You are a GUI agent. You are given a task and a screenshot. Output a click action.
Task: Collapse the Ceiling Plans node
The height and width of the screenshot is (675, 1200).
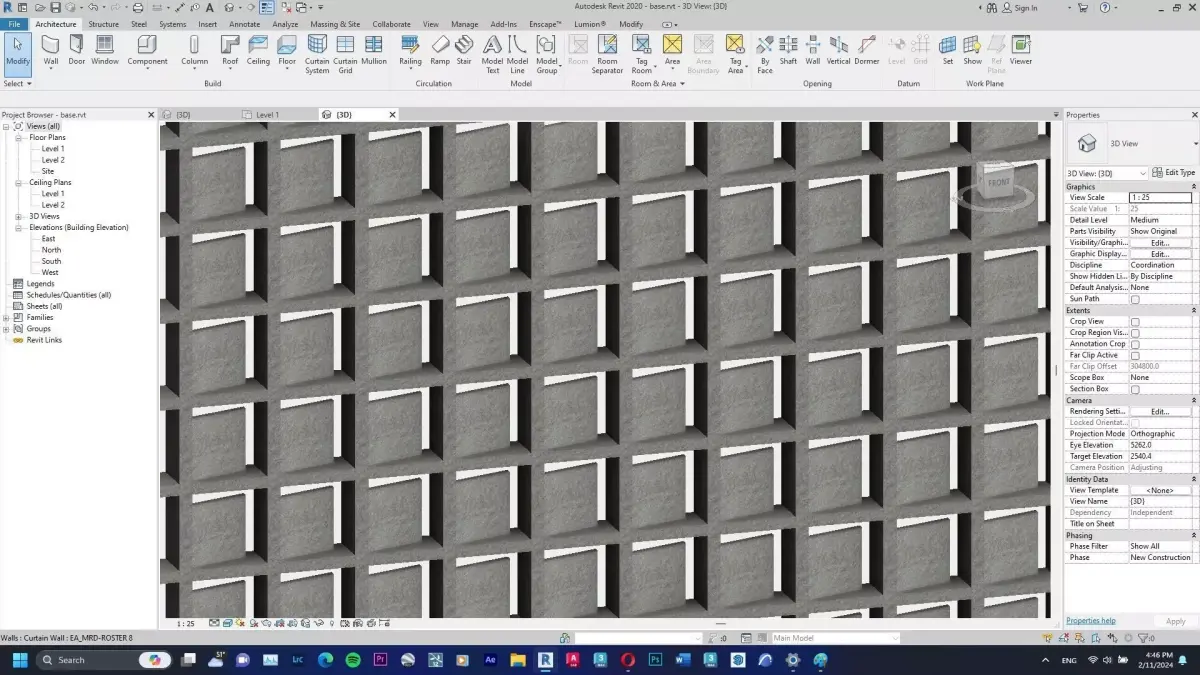18,183
